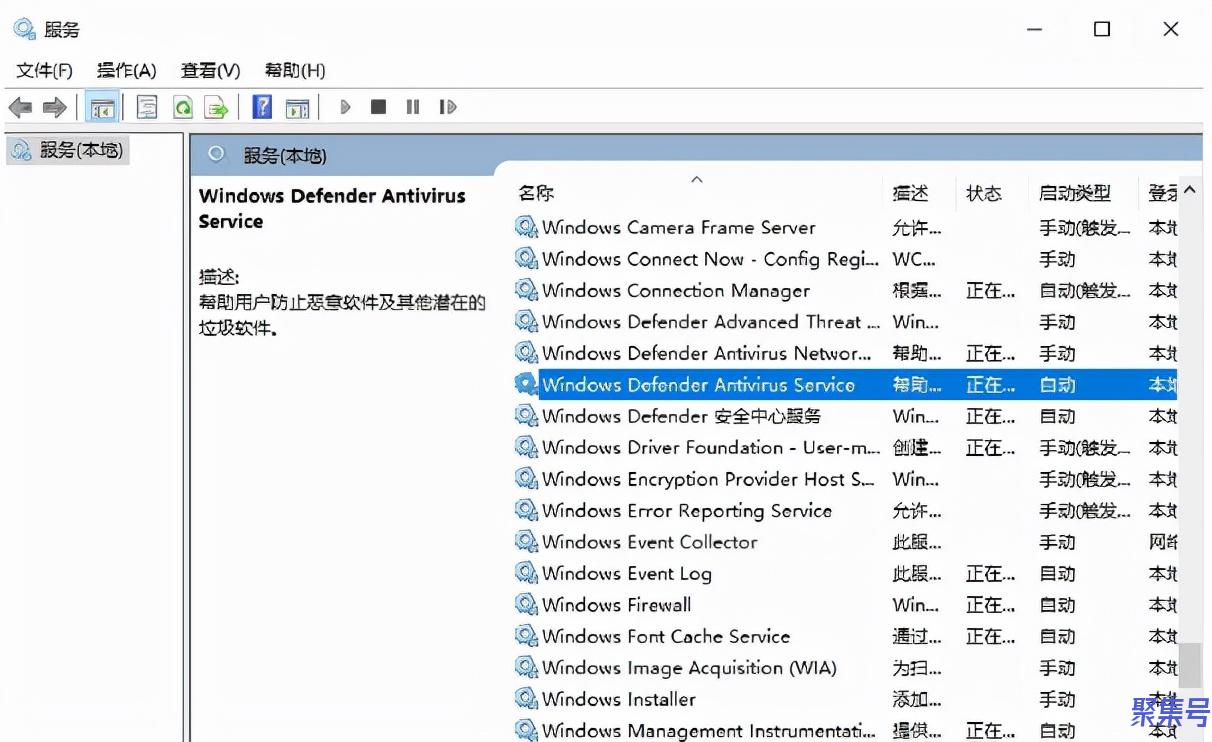1212x742 pixels.
Task: Select Windows Image Acquisition (WIA) row
Action: pos(845,668)
